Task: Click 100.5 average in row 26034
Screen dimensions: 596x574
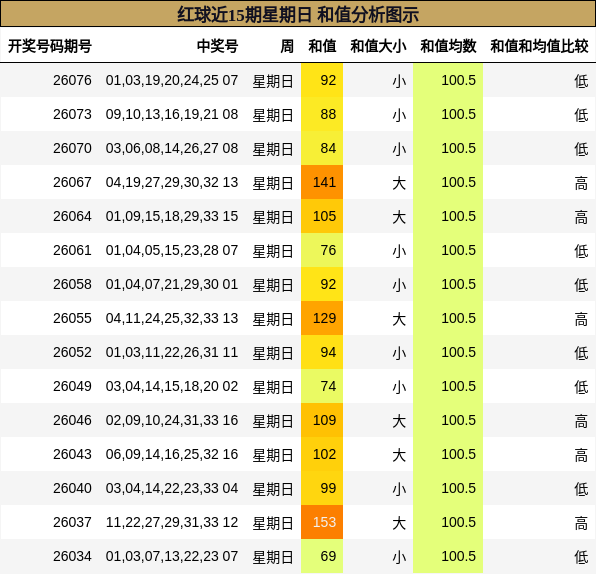Action: (x=458, y=556)
